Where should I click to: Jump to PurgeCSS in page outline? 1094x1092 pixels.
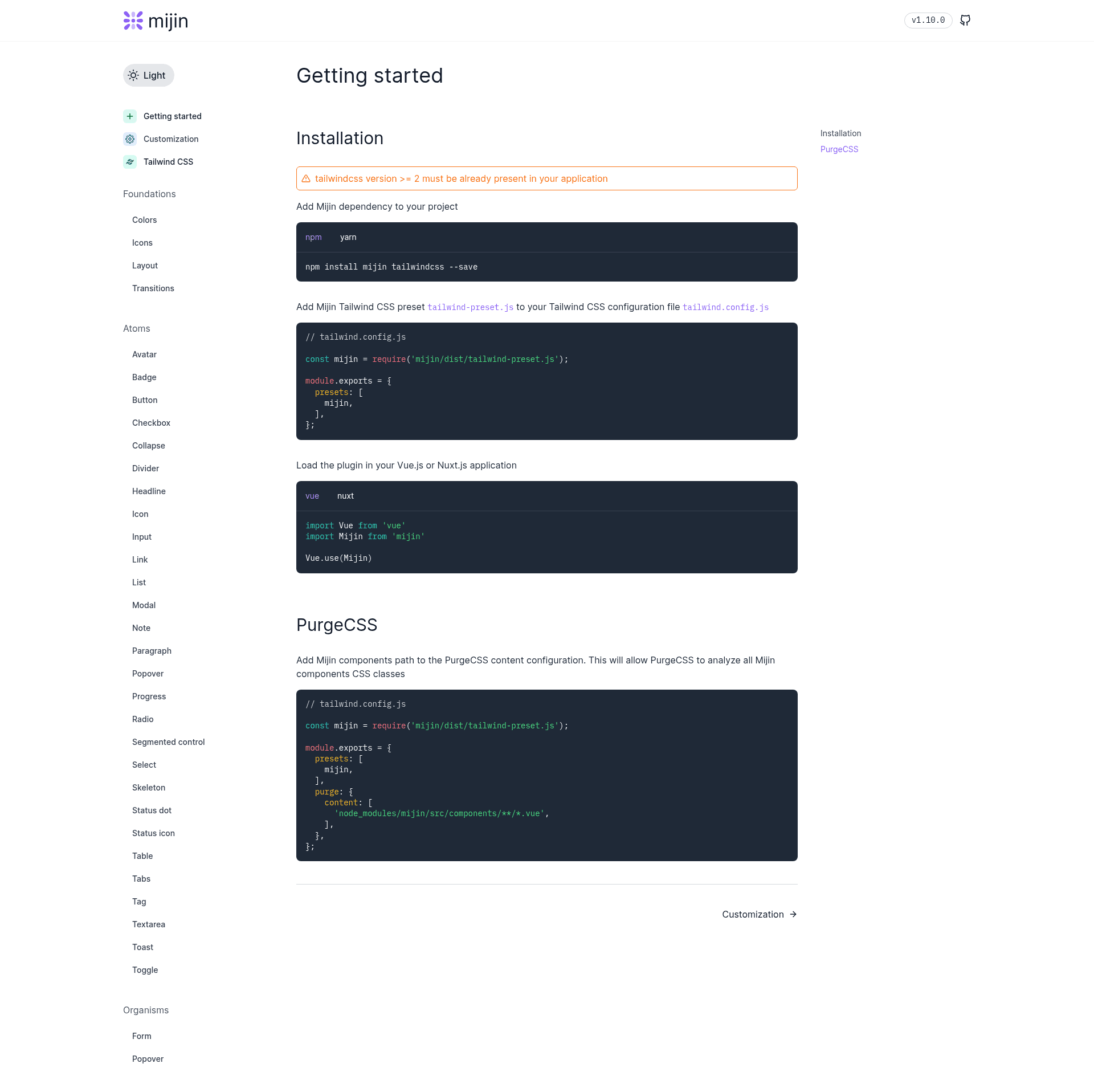839,149
